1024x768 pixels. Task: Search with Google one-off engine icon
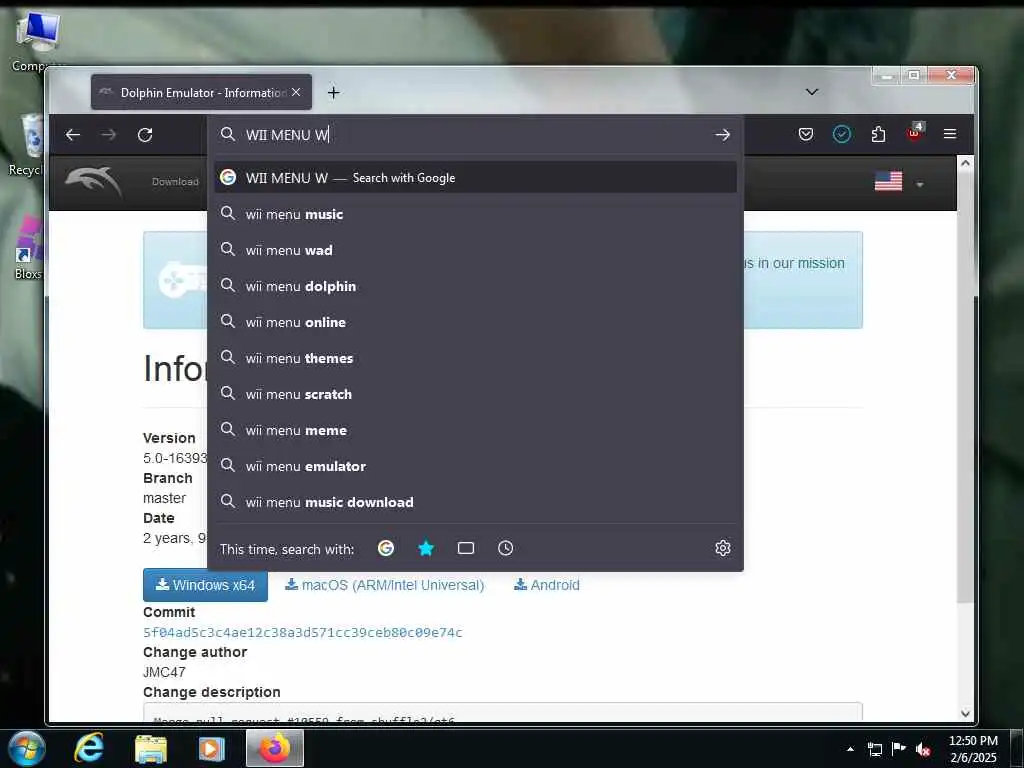386,548
